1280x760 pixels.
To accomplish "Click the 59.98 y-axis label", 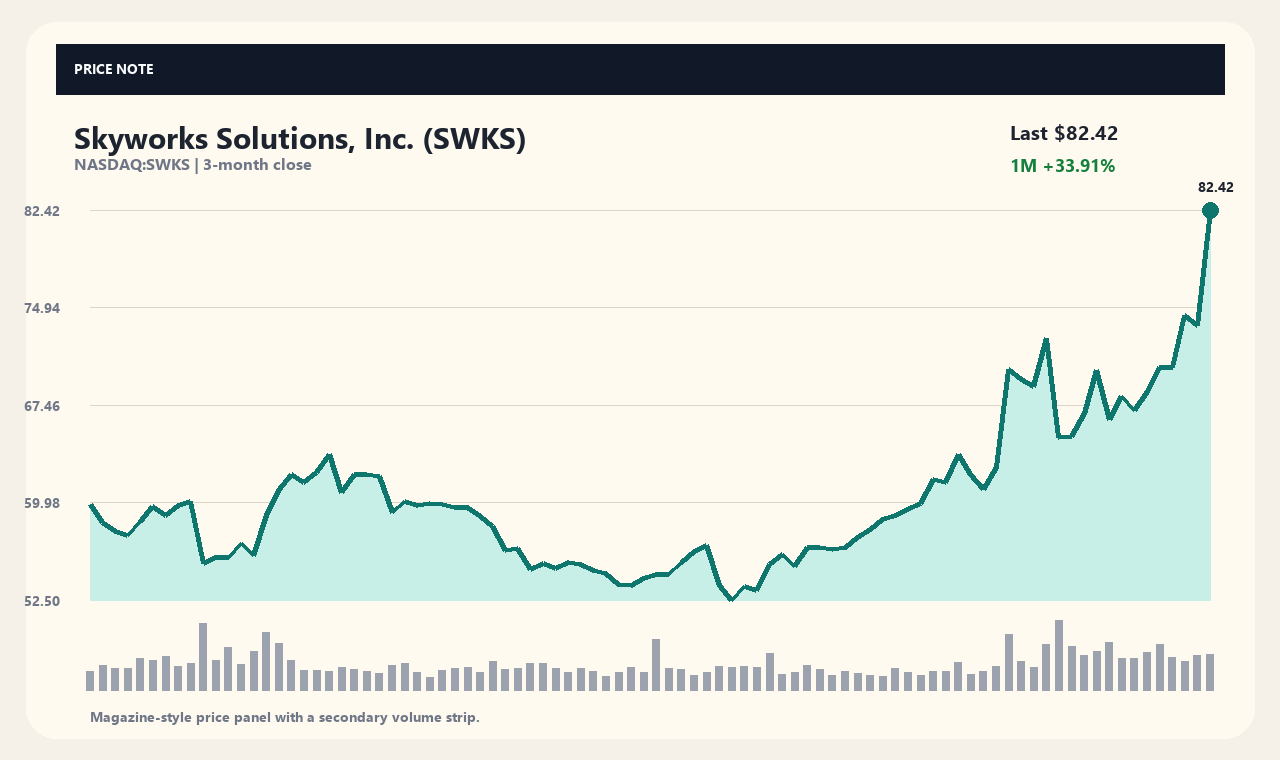I will (42, 503).
